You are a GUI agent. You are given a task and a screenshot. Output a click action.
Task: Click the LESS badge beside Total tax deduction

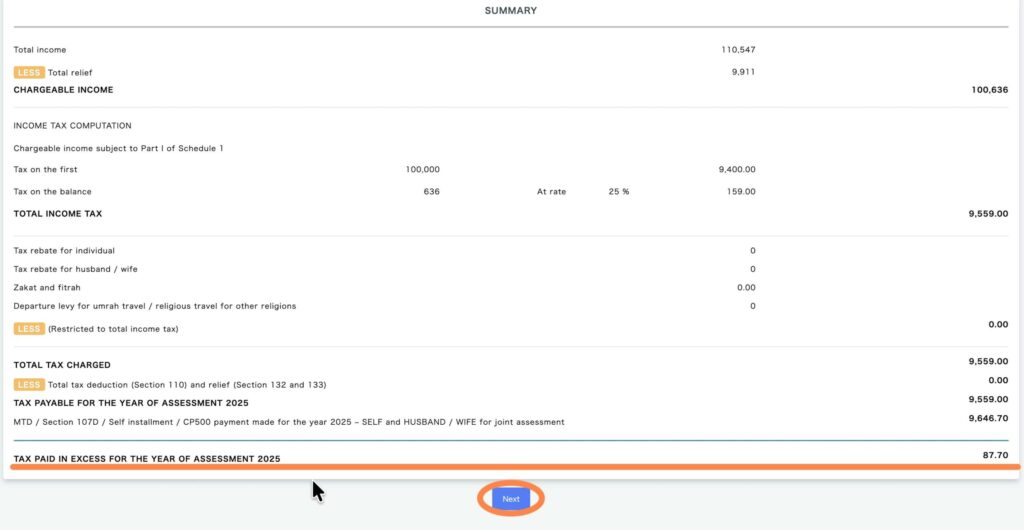(x=28, y=384)
